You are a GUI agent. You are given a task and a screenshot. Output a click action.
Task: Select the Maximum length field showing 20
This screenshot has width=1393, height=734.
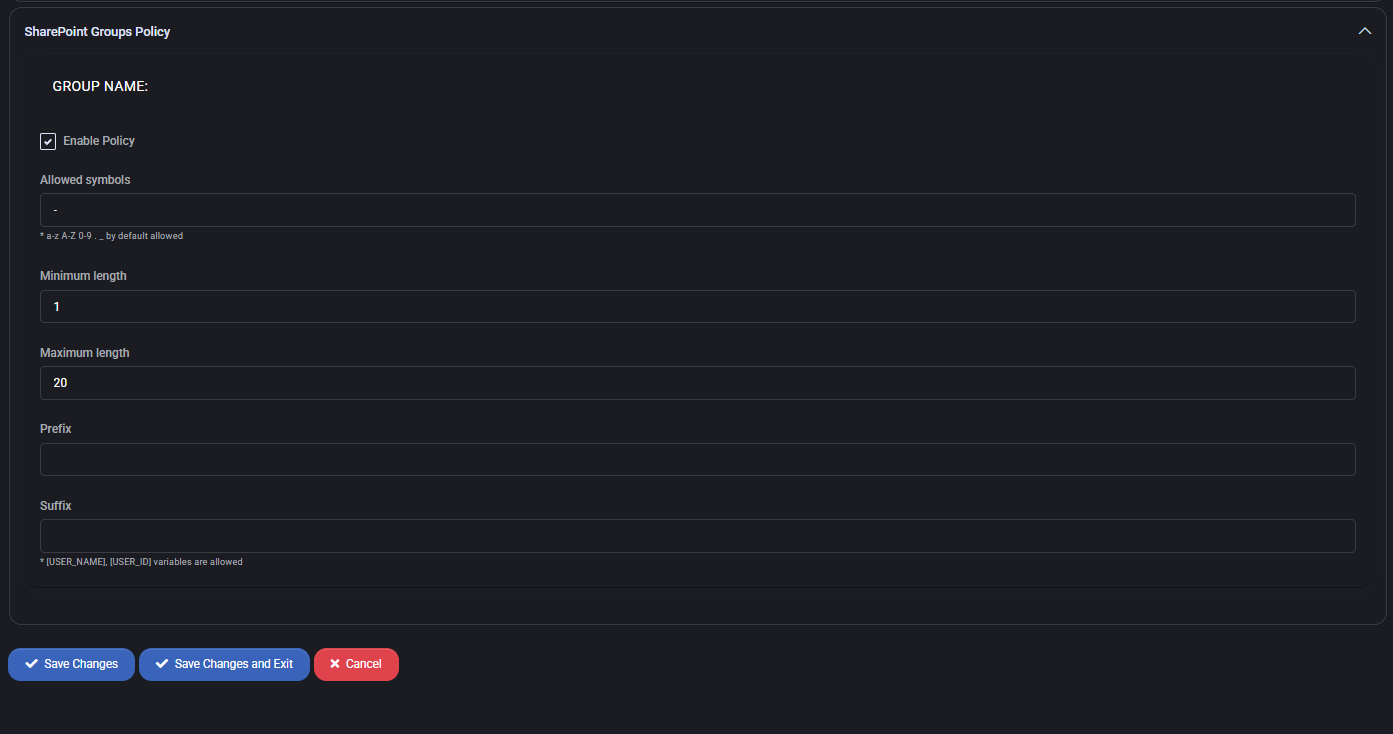(698, 383)
